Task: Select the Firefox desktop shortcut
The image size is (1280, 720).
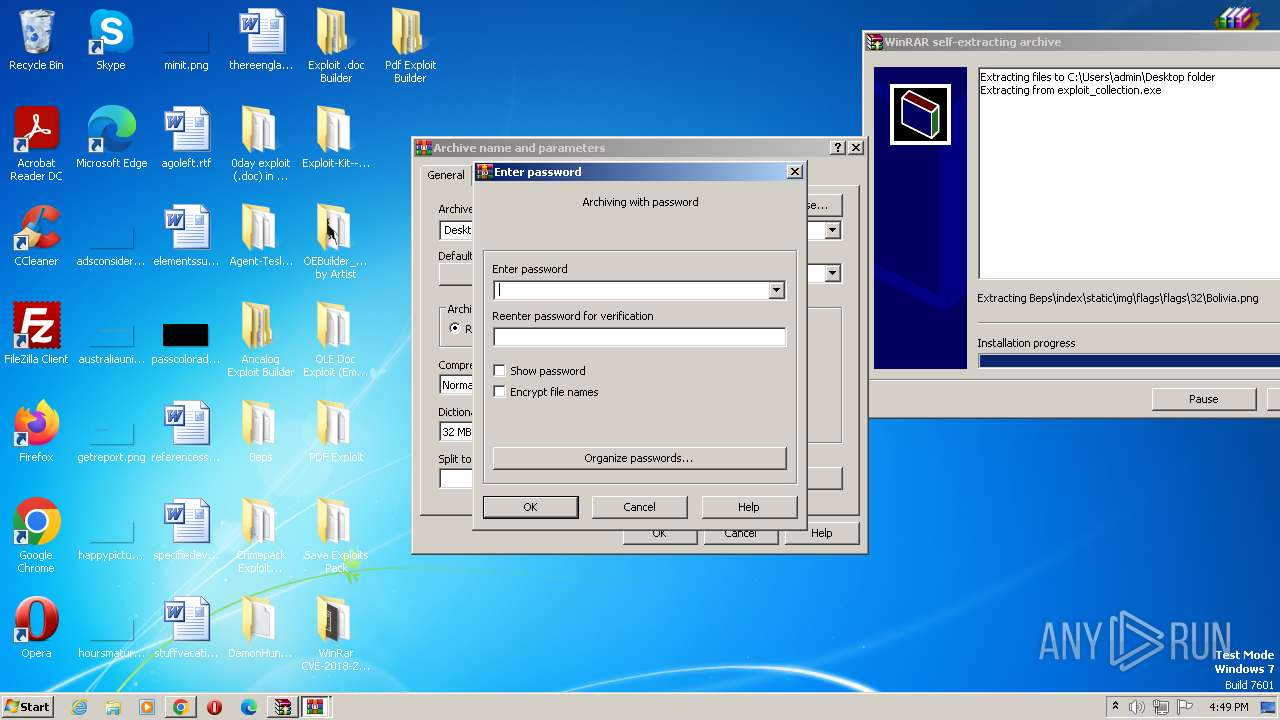Action: point(36,433)
